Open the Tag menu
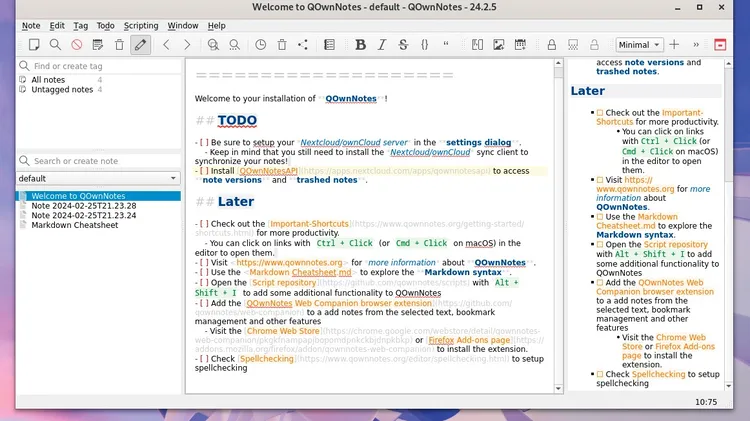750x421 pixels. [80, 26]
